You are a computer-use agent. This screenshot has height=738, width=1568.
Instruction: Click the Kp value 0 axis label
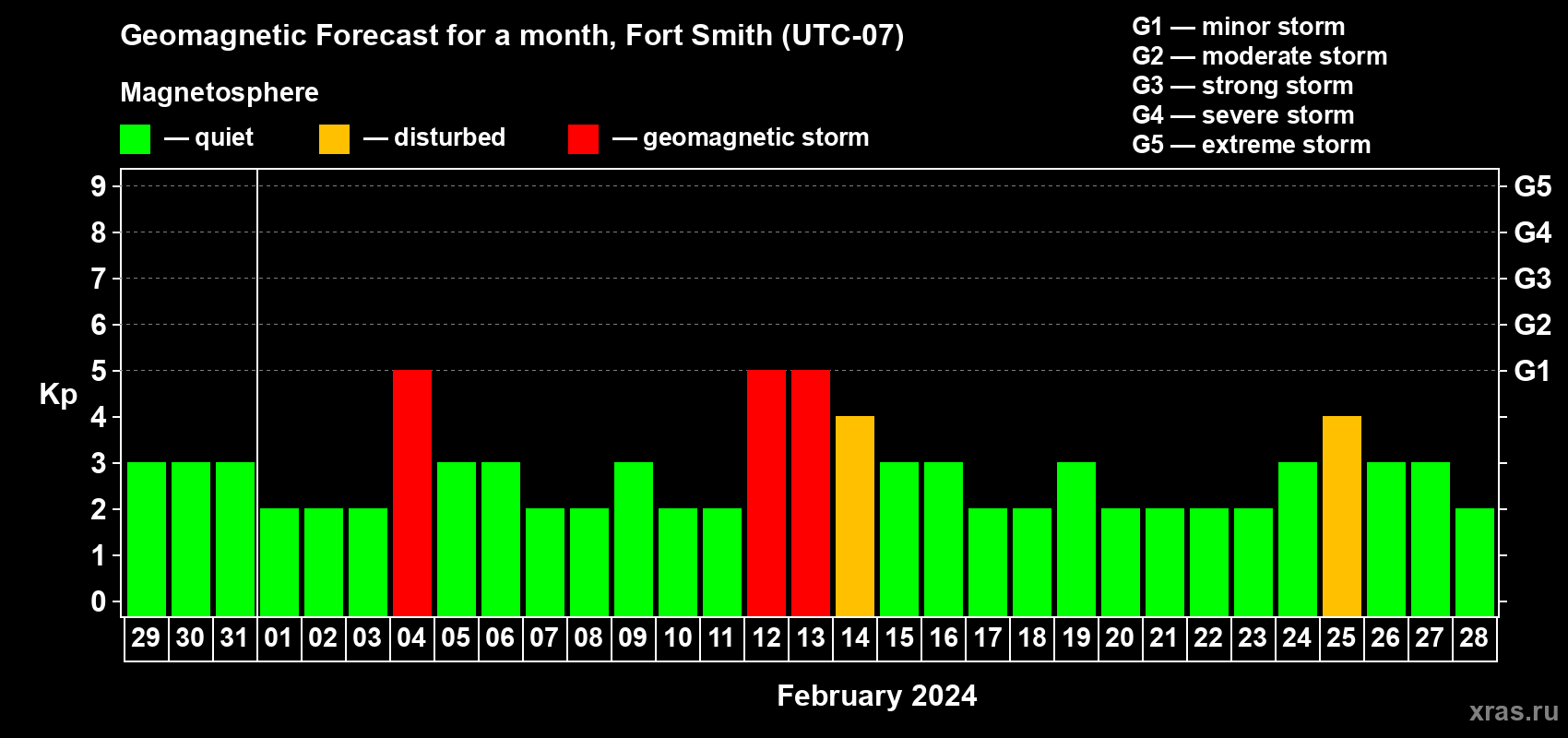coord(99,601)
